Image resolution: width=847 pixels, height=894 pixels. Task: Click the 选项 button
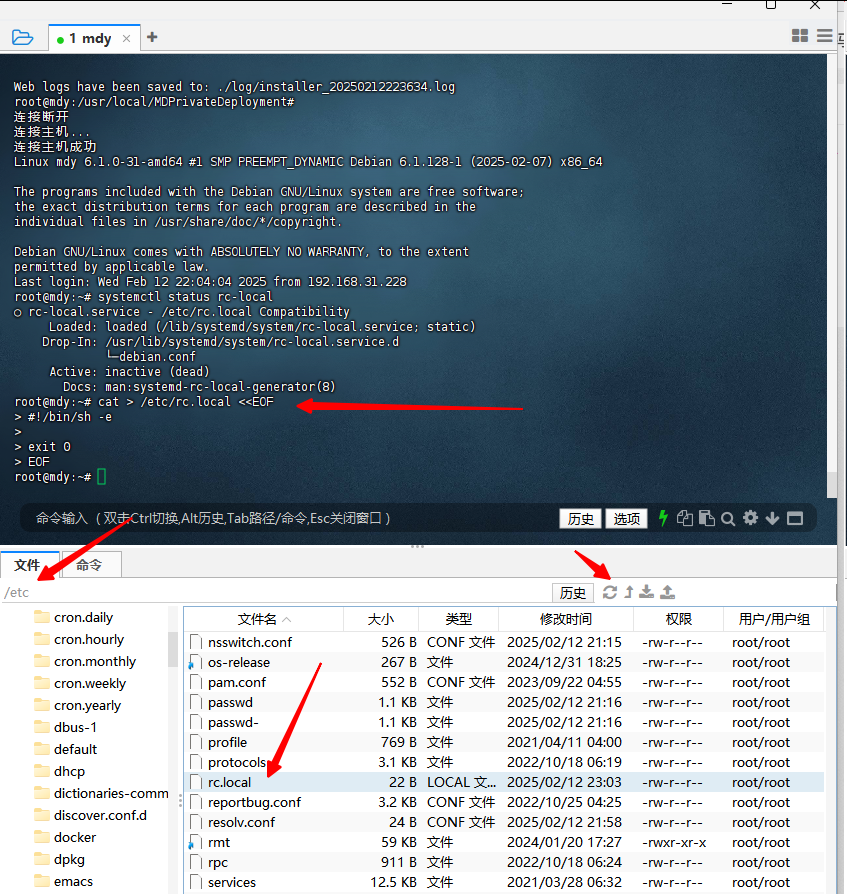coord(626,518)
